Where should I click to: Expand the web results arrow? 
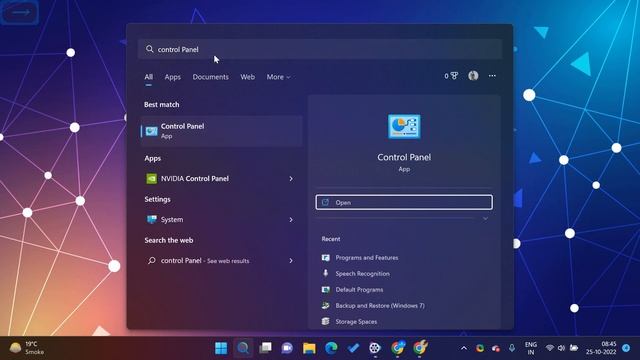pyautogui.click(x=291, y=260)
